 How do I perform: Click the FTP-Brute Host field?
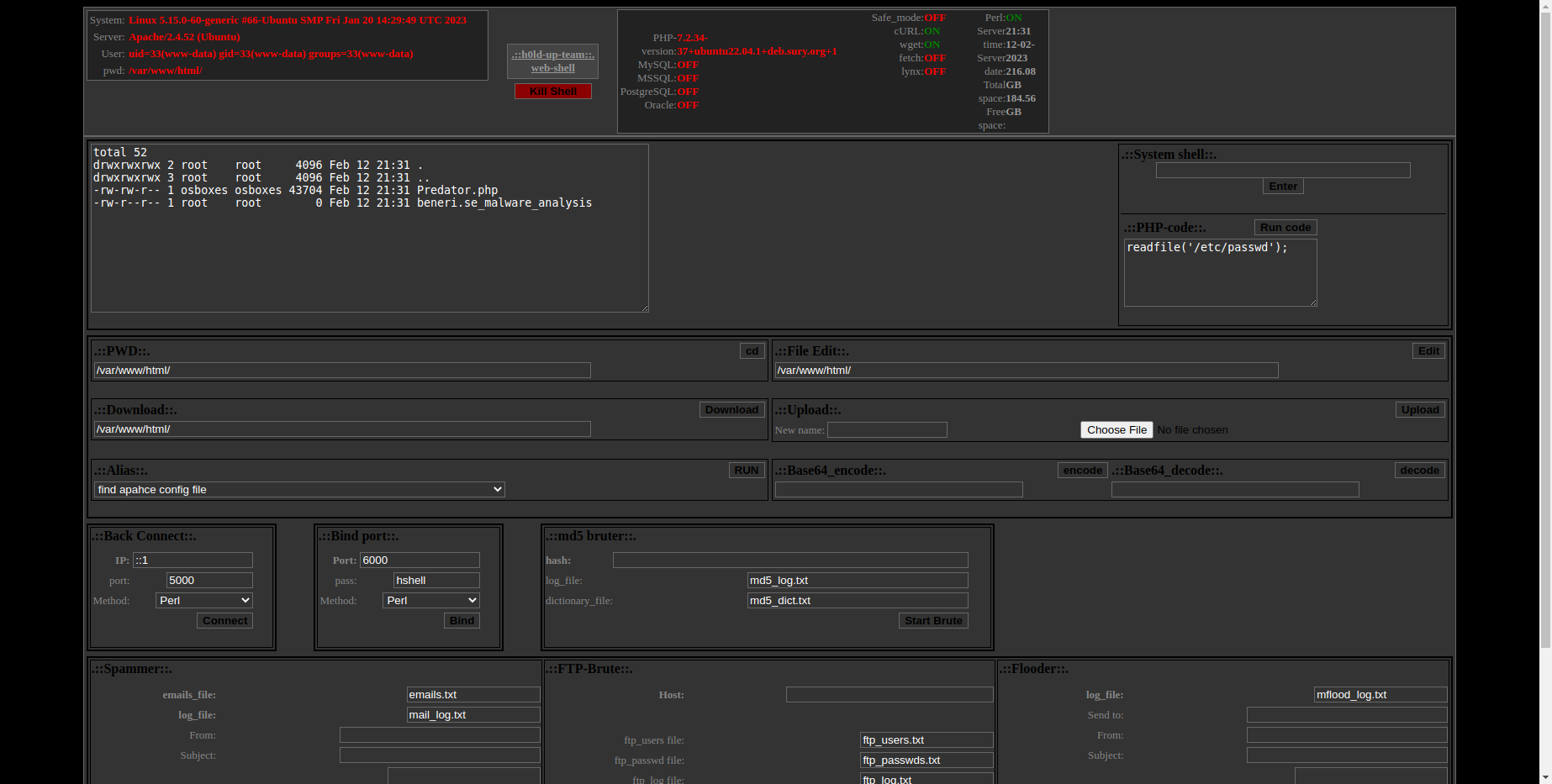pos(889,695)
